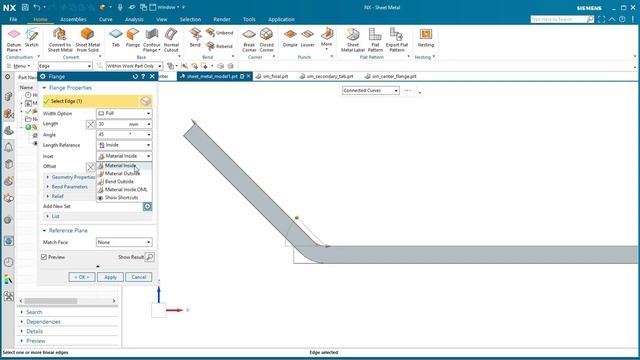Switch to the sm_final.prt tab
The width and height of the screenshot is (640, 360).
click(x=272, y=76)
